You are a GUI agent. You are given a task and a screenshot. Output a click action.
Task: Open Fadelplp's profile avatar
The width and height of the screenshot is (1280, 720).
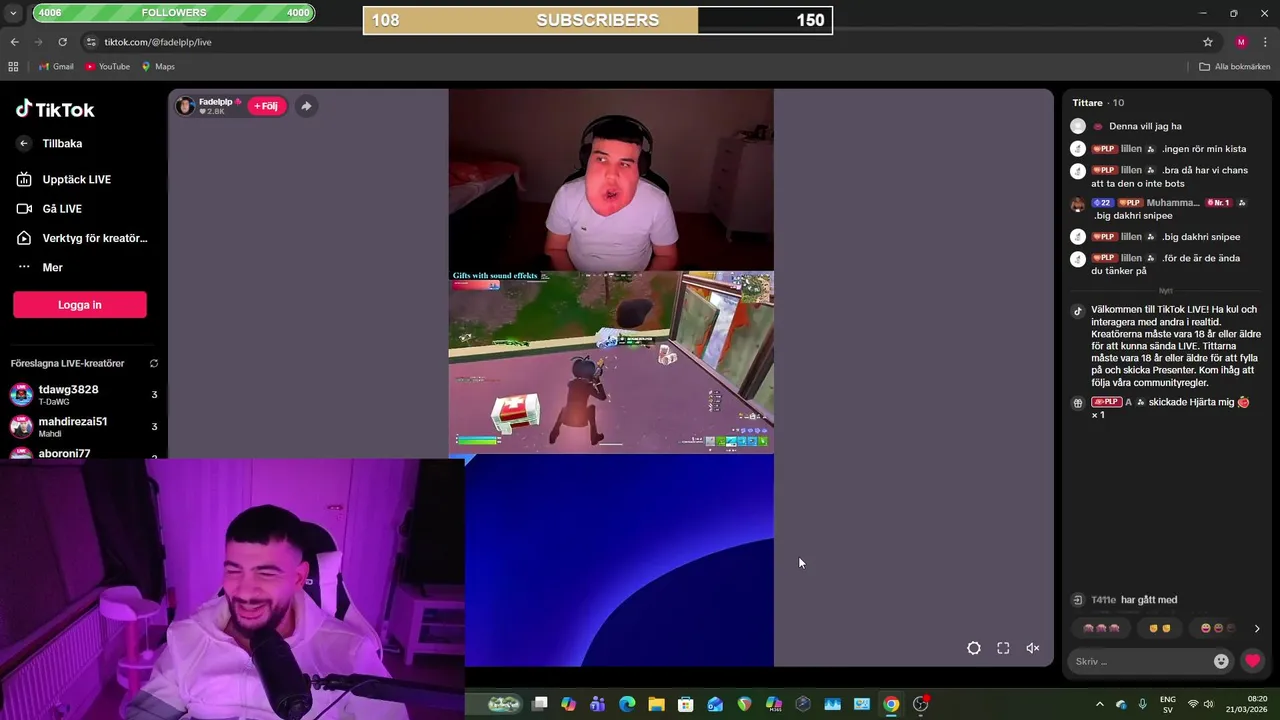(x=185, y=106)
